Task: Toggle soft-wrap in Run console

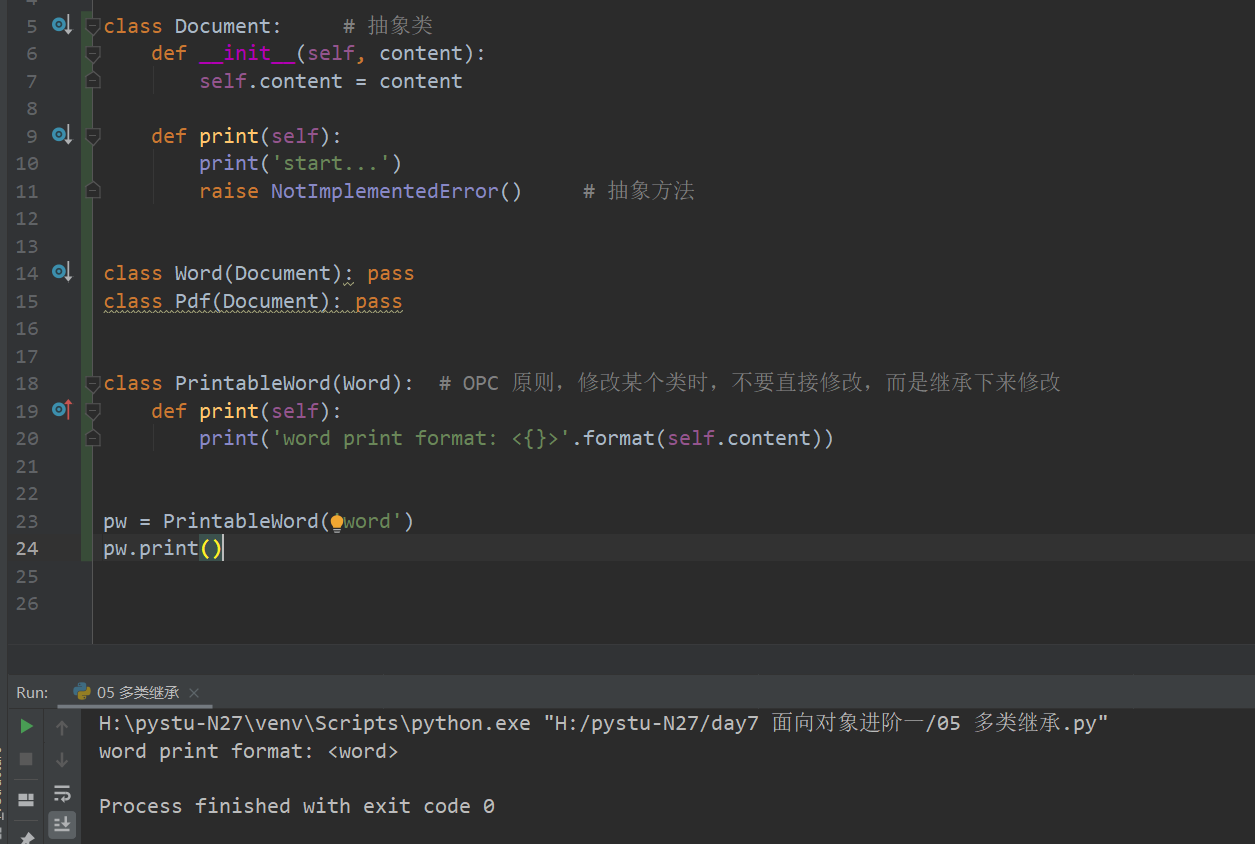Action: pos(62,793)
